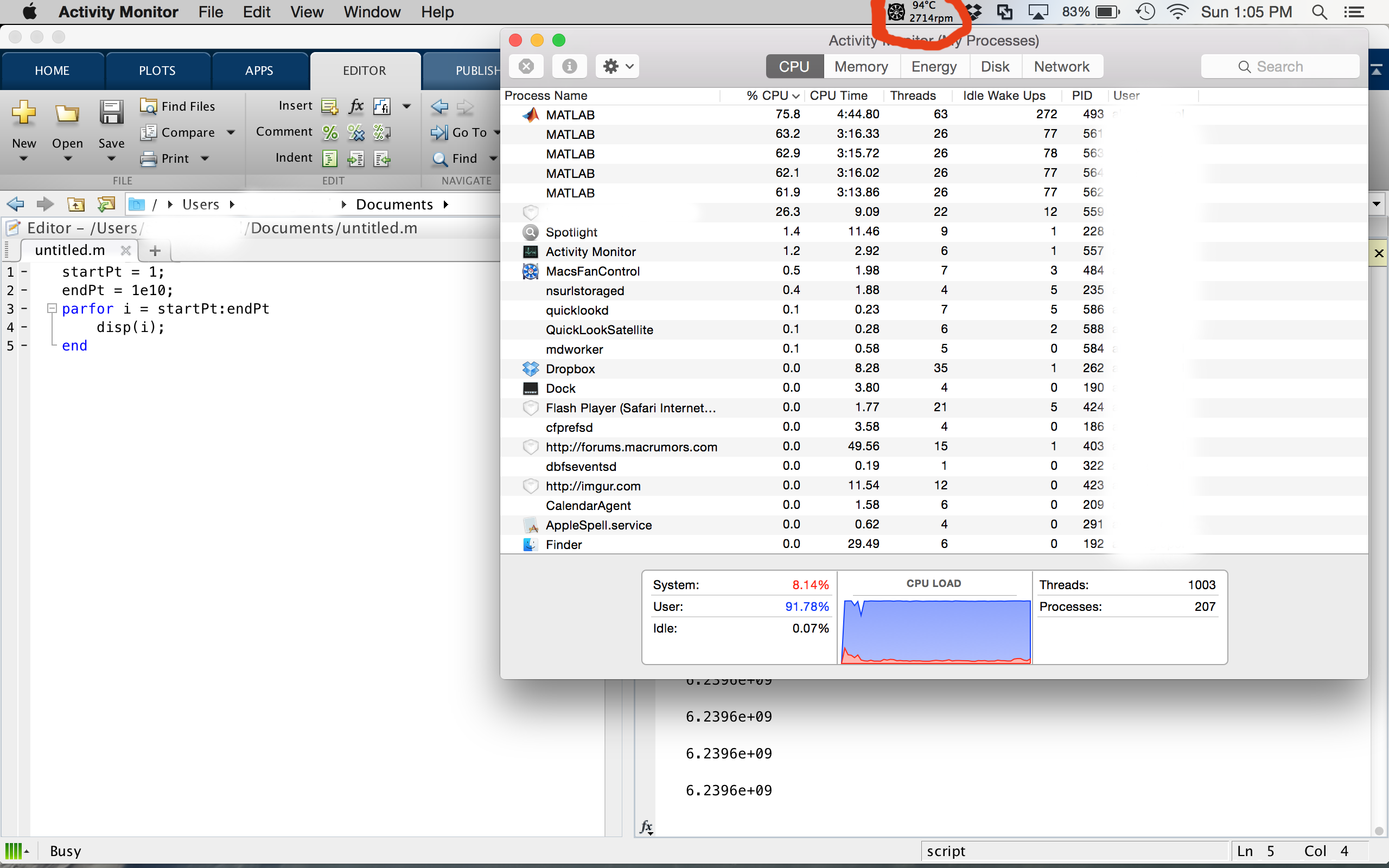The height and width of the screenshot is (868, 1389).
Task: Expand the Print options dropdown arrow
Action: pos(205,158)
